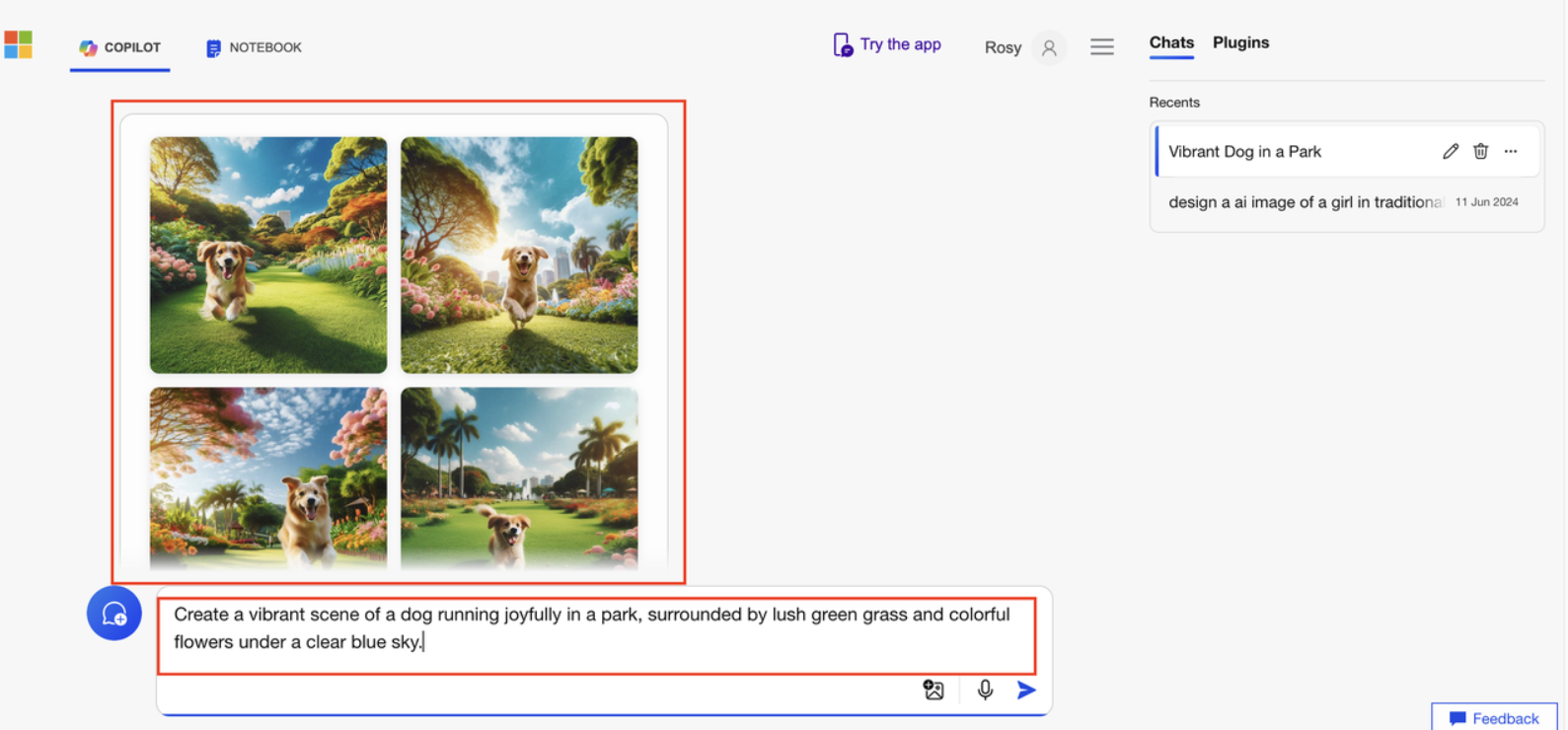Click the Microsoft logo icon
Viewport: 1568px width, 730px height.
pos(18,44)
